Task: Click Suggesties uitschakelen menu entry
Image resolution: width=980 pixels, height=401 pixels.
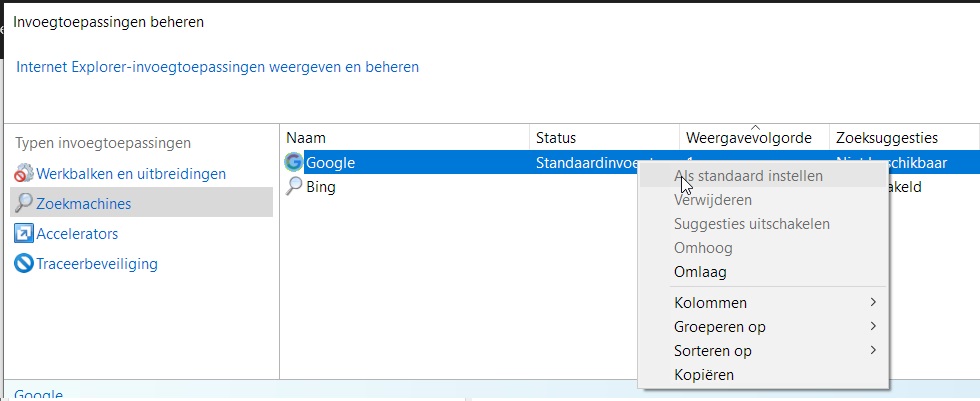Action: (x=751, y=224)
